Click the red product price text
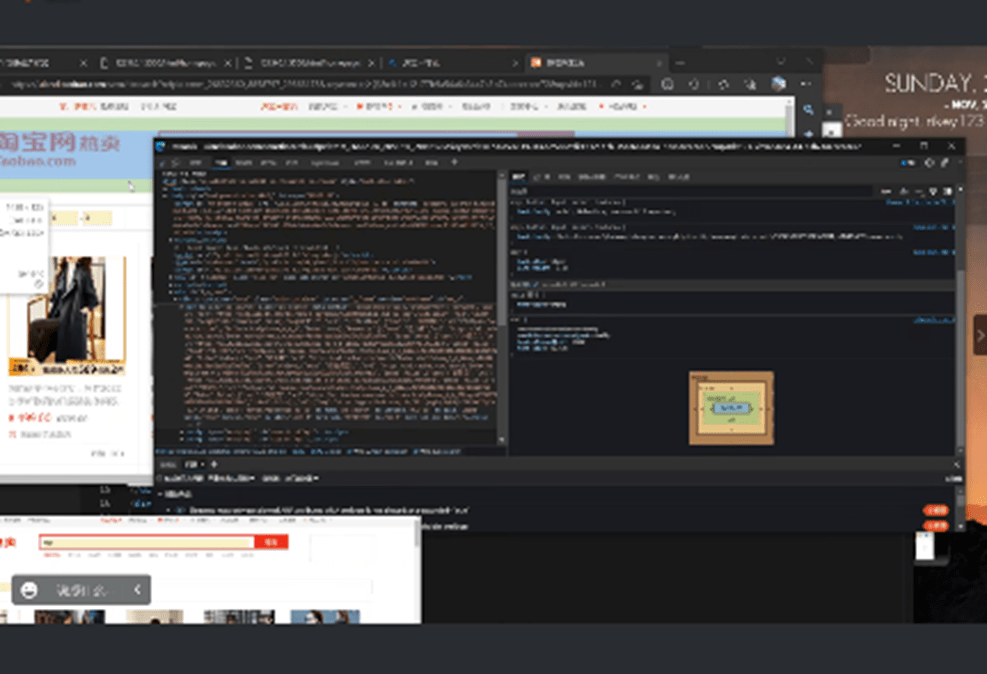The width and height of the screenshot is (987, 674). click(30, 418)
